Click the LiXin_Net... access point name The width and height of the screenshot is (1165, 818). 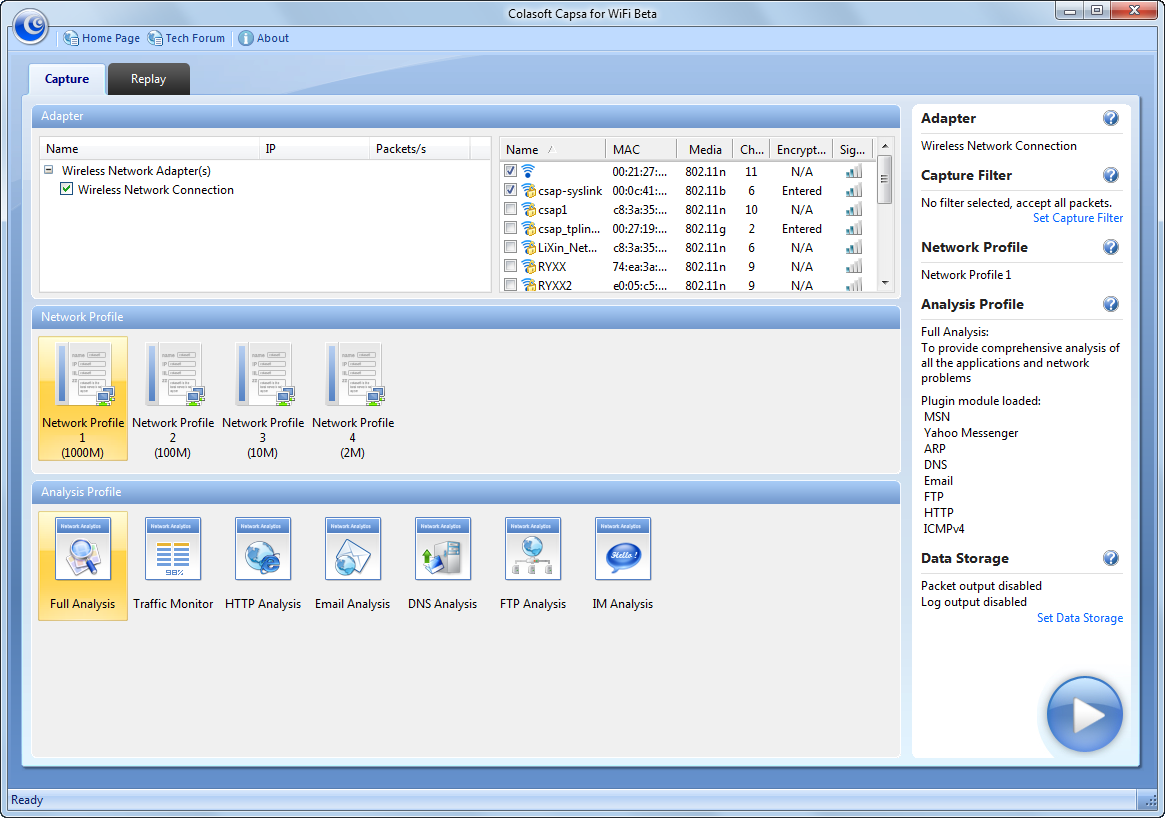pyautogui.click(x=568, y=247)
